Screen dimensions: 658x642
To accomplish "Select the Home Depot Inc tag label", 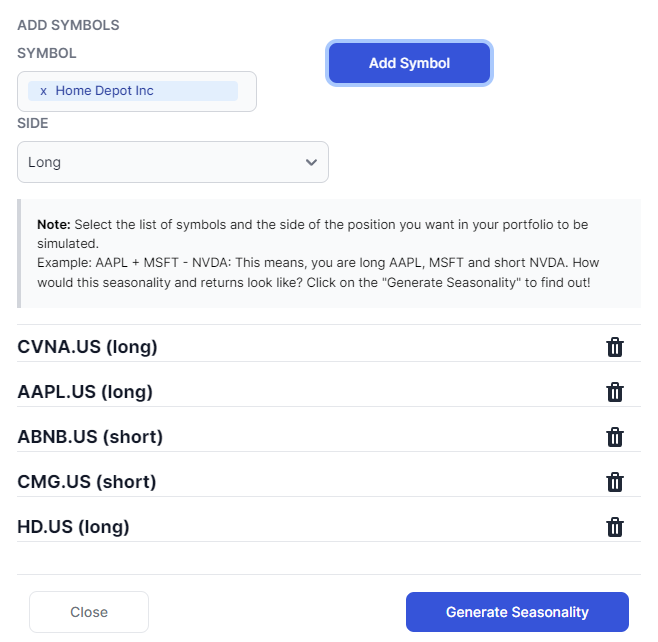I will [104, 91].
